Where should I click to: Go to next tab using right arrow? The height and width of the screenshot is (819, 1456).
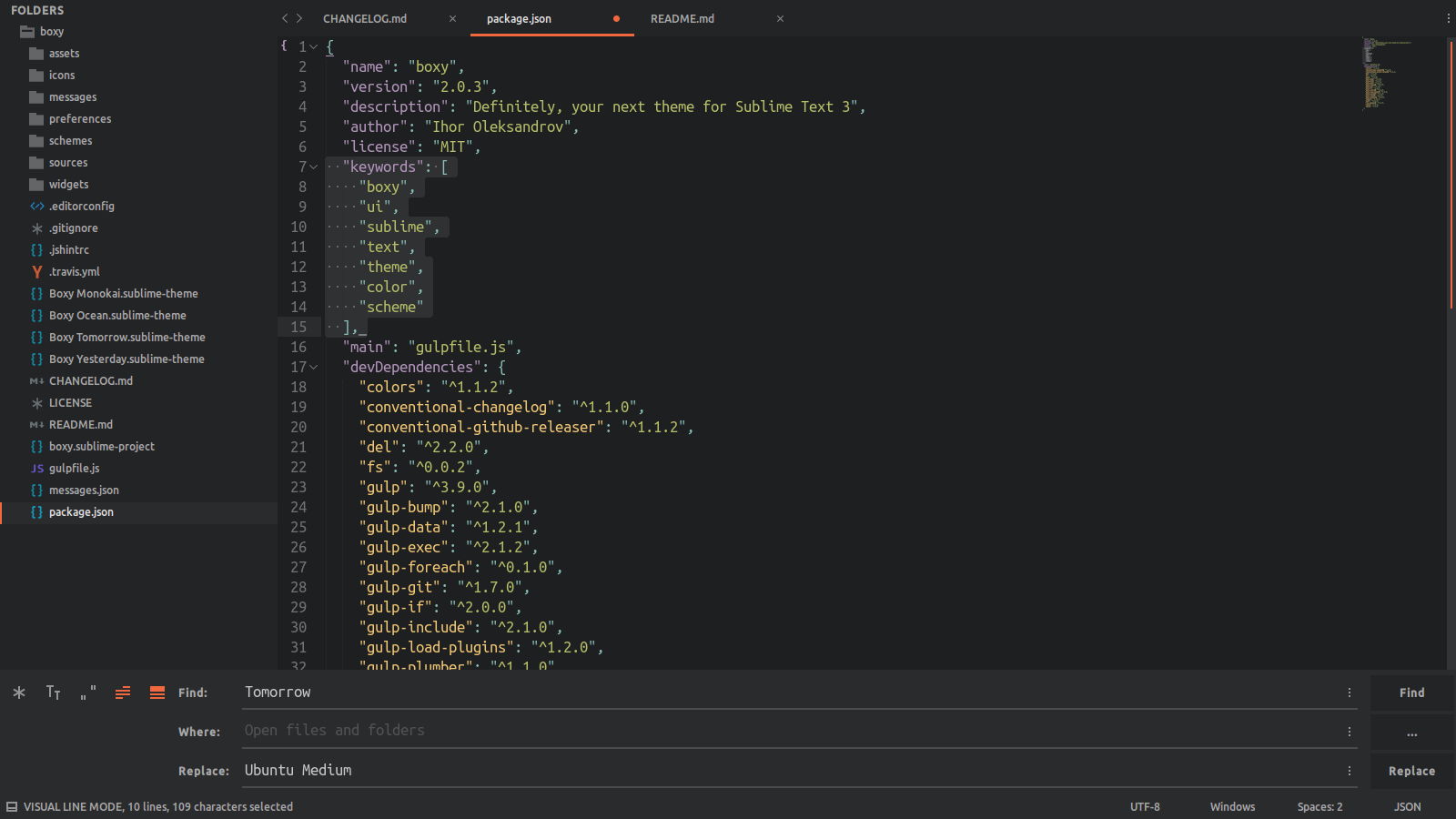point(299,18)
